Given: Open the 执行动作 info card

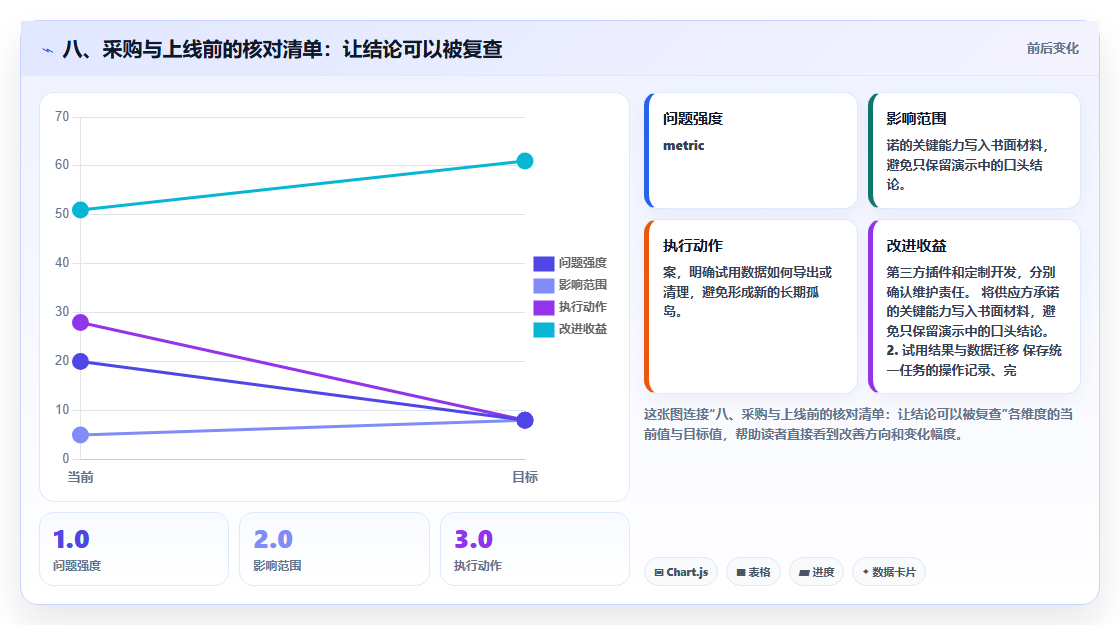Looking at the screenshot, I should tap(751, 306).
